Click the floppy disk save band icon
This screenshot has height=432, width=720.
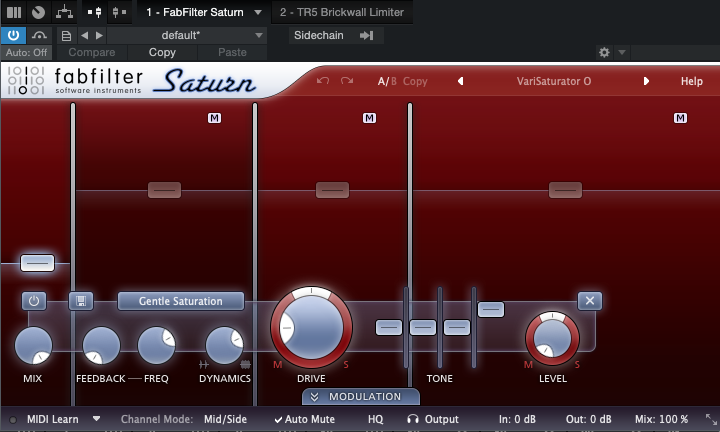pyautogui.click(x=81, y=301)
